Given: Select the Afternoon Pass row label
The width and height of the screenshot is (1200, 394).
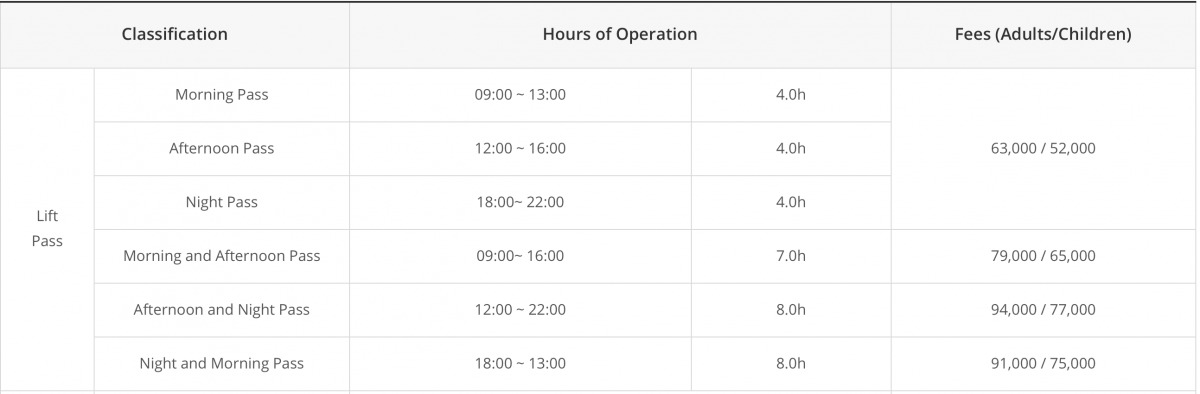Looking at the screenshot, I should click(222, 149).
